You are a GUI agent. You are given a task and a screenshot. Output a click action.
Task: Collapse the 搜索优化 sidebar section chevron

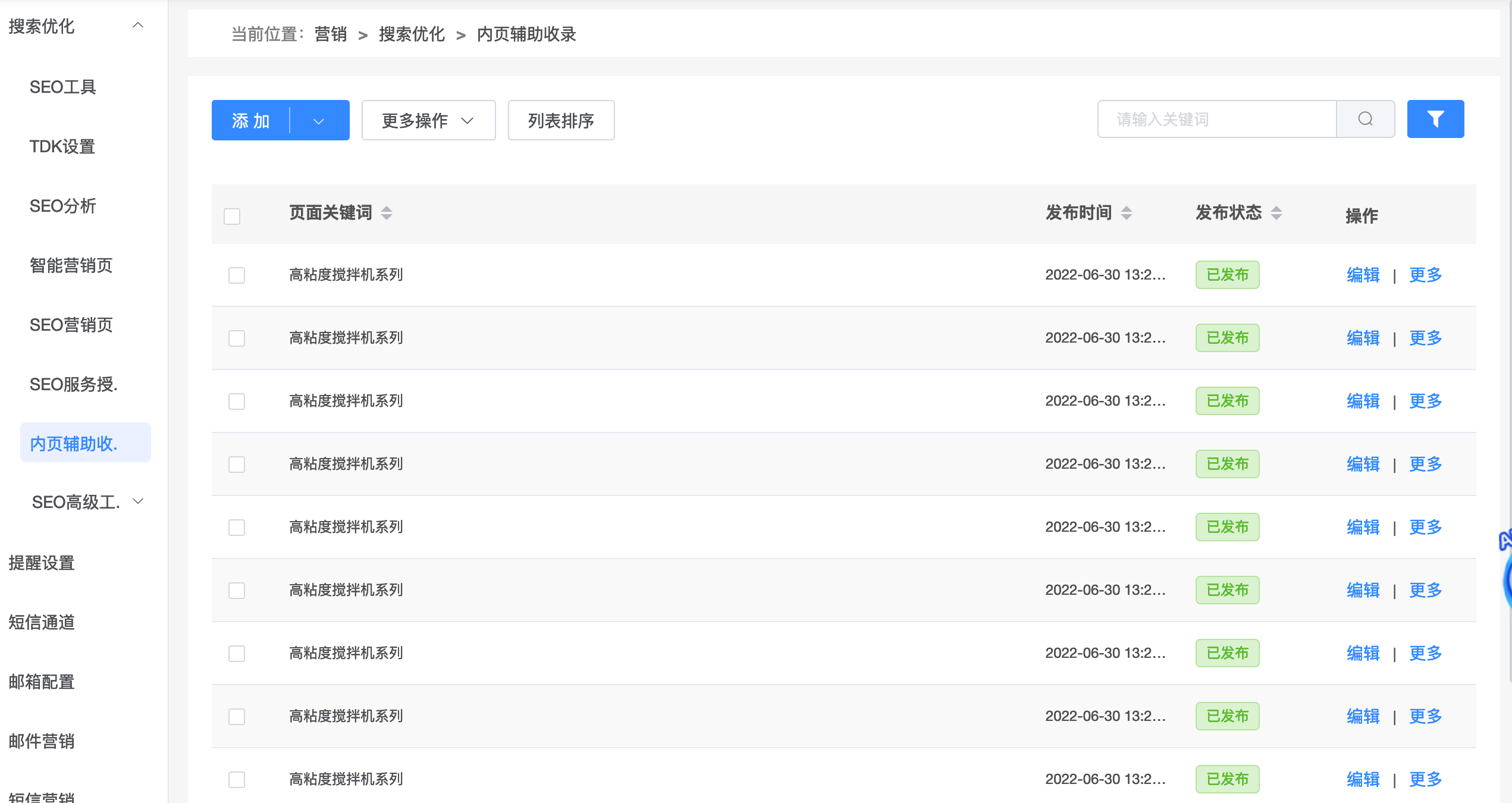(138, 26)
